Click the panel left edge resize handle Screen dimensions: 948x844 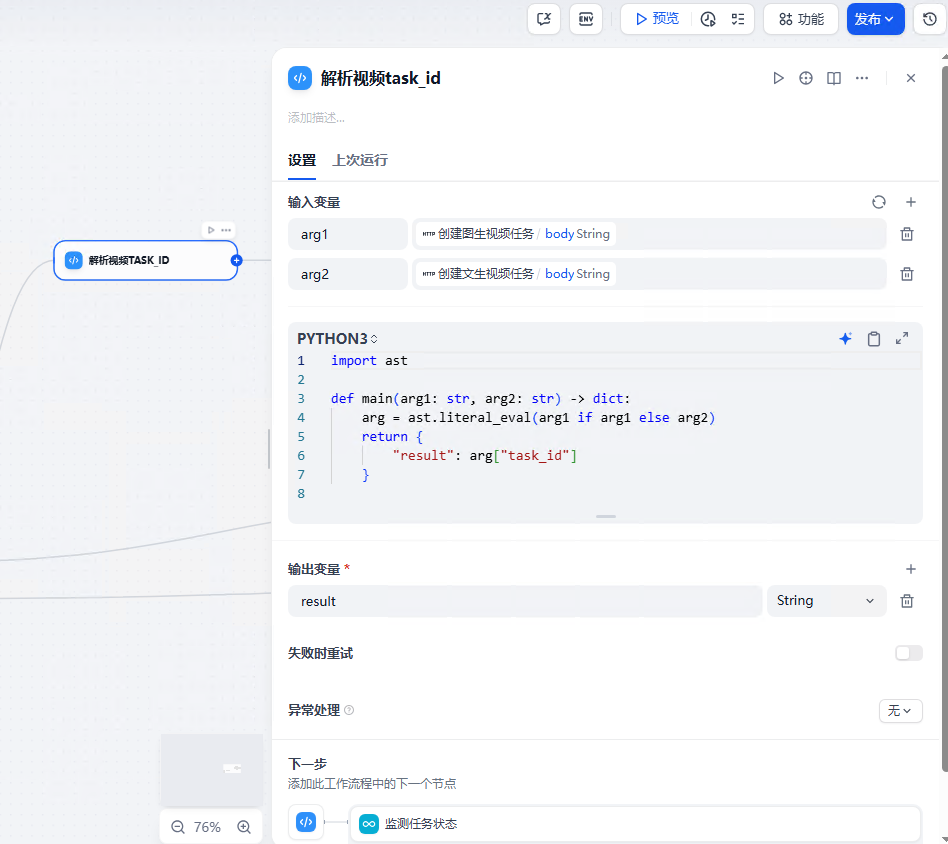pyautogui.click(x=269, y=449)
